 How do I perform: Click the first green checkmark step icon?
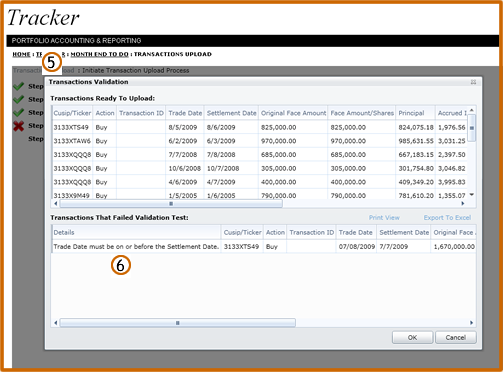19,86
